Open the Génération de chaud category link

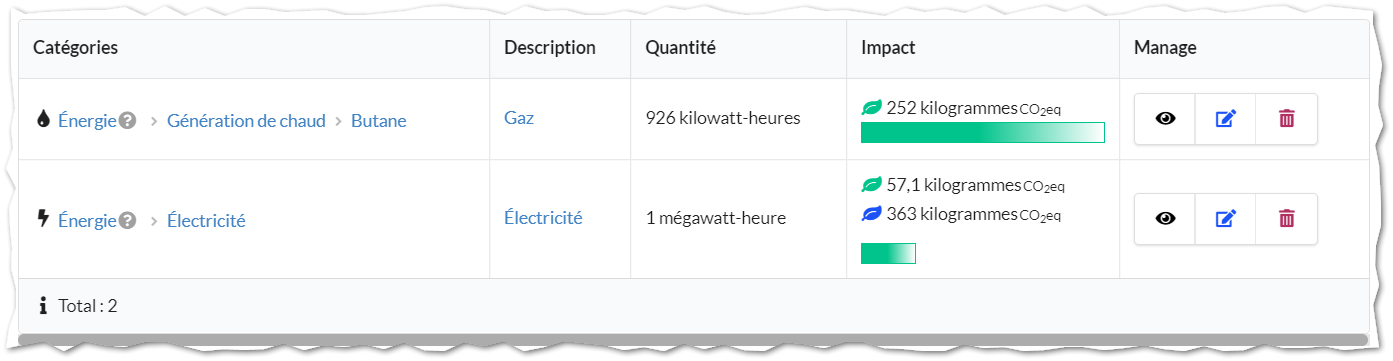(246, 120)
